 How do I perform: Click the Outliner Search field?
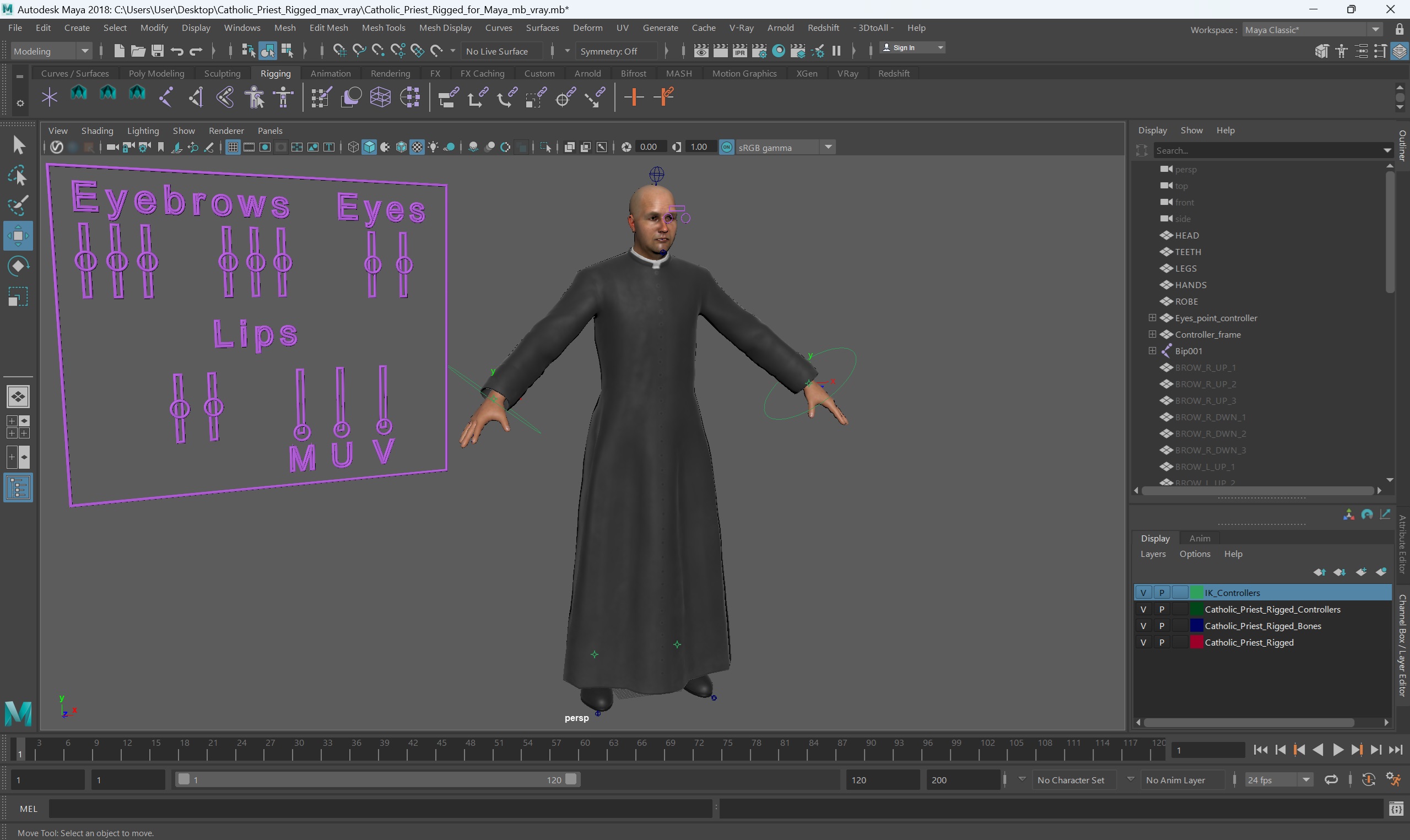(1267, 150)
